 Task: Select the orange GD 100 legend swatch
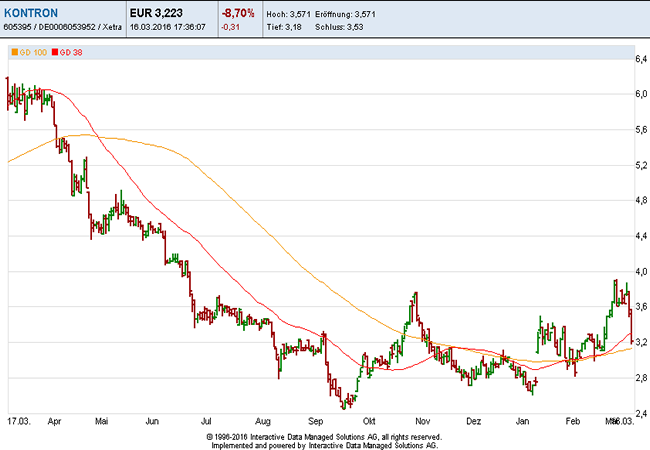15,52
